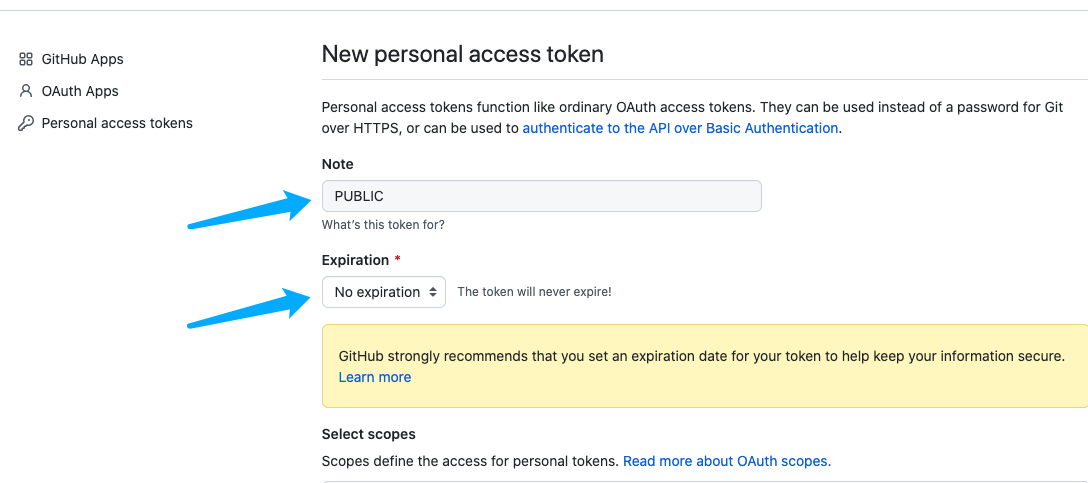Follow the Learn more link
The width and height of the screenshot is (1088, 483).
pos(375,377)
